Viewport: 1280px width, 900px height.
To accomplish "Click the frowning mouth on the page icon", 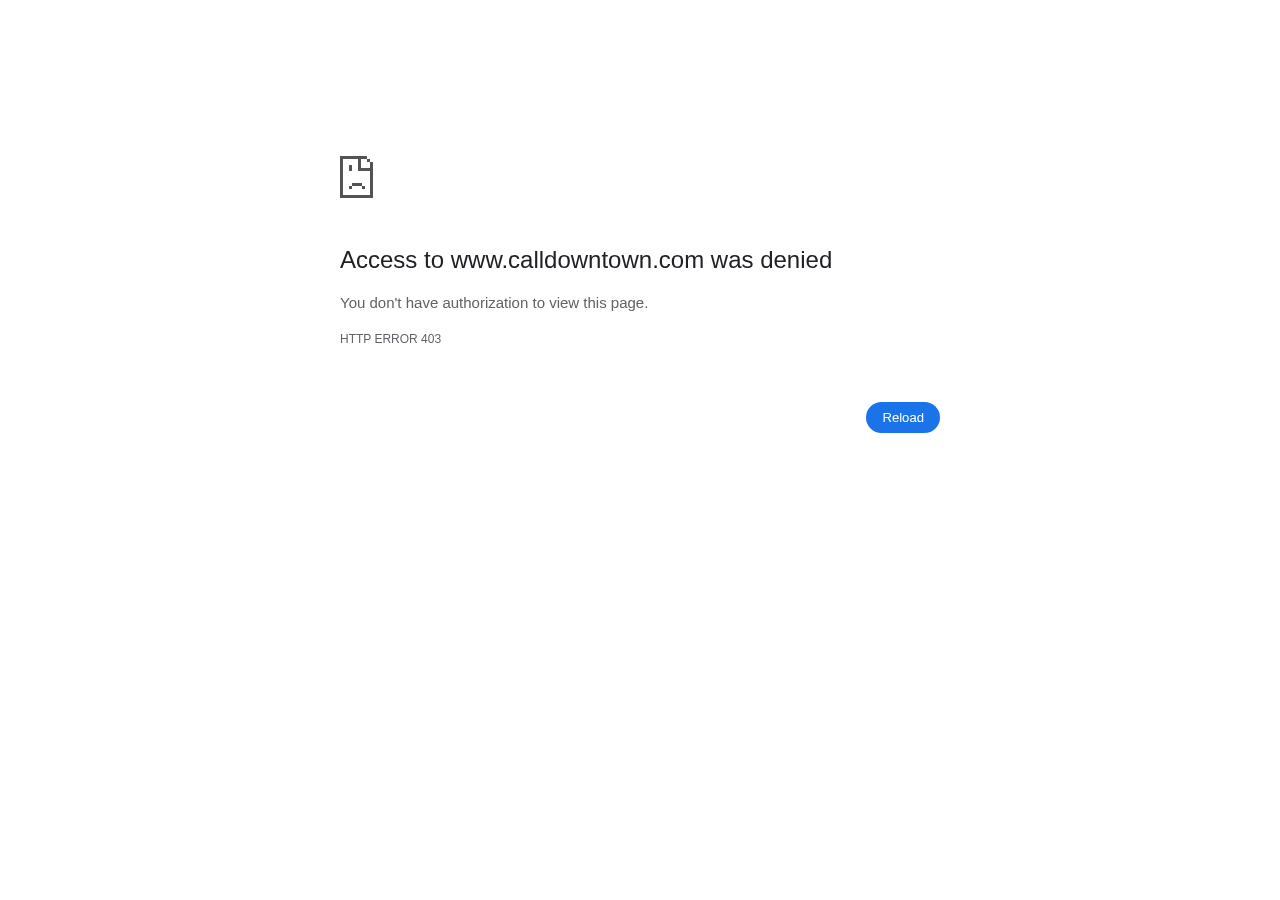I will point(357,186).
